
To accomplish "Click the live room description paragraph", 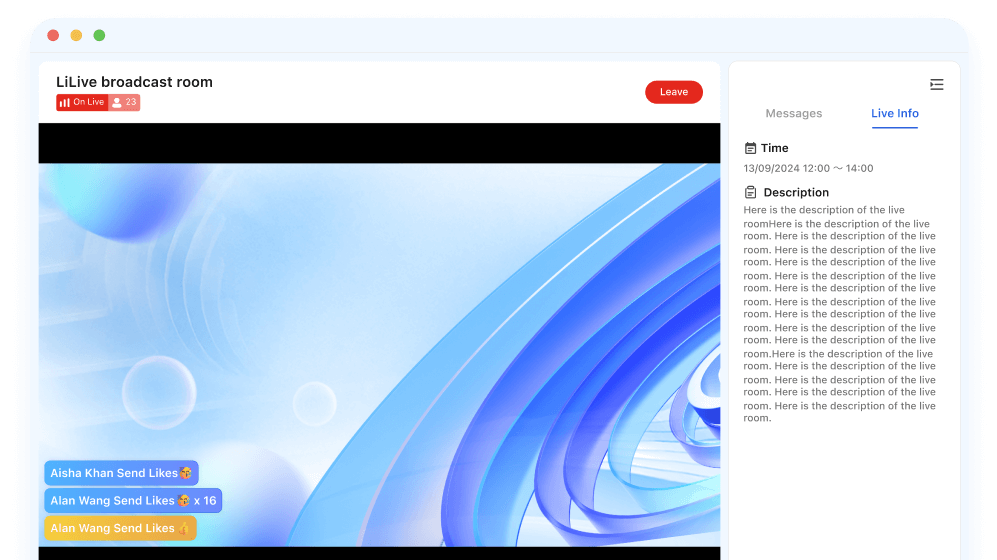I will coord(840,314).
